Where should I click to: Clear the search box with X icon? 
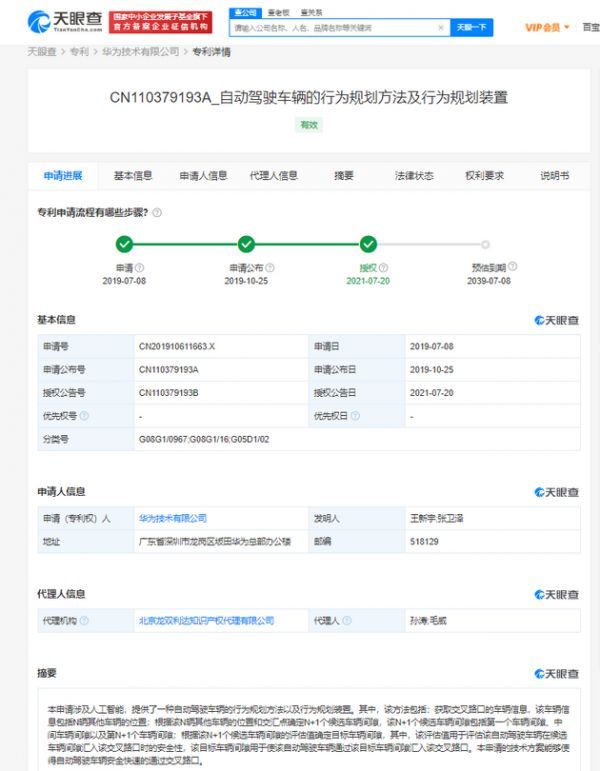pos(441,28)
